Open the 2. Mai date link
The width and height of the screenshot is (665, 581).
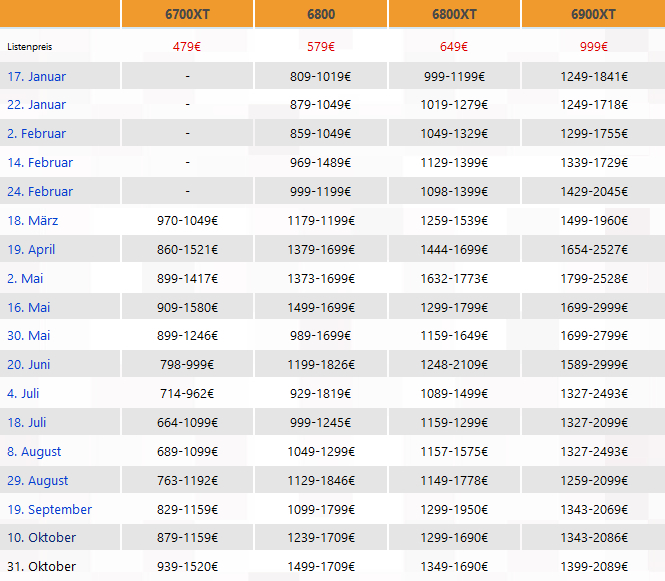(x=25, y=279)
